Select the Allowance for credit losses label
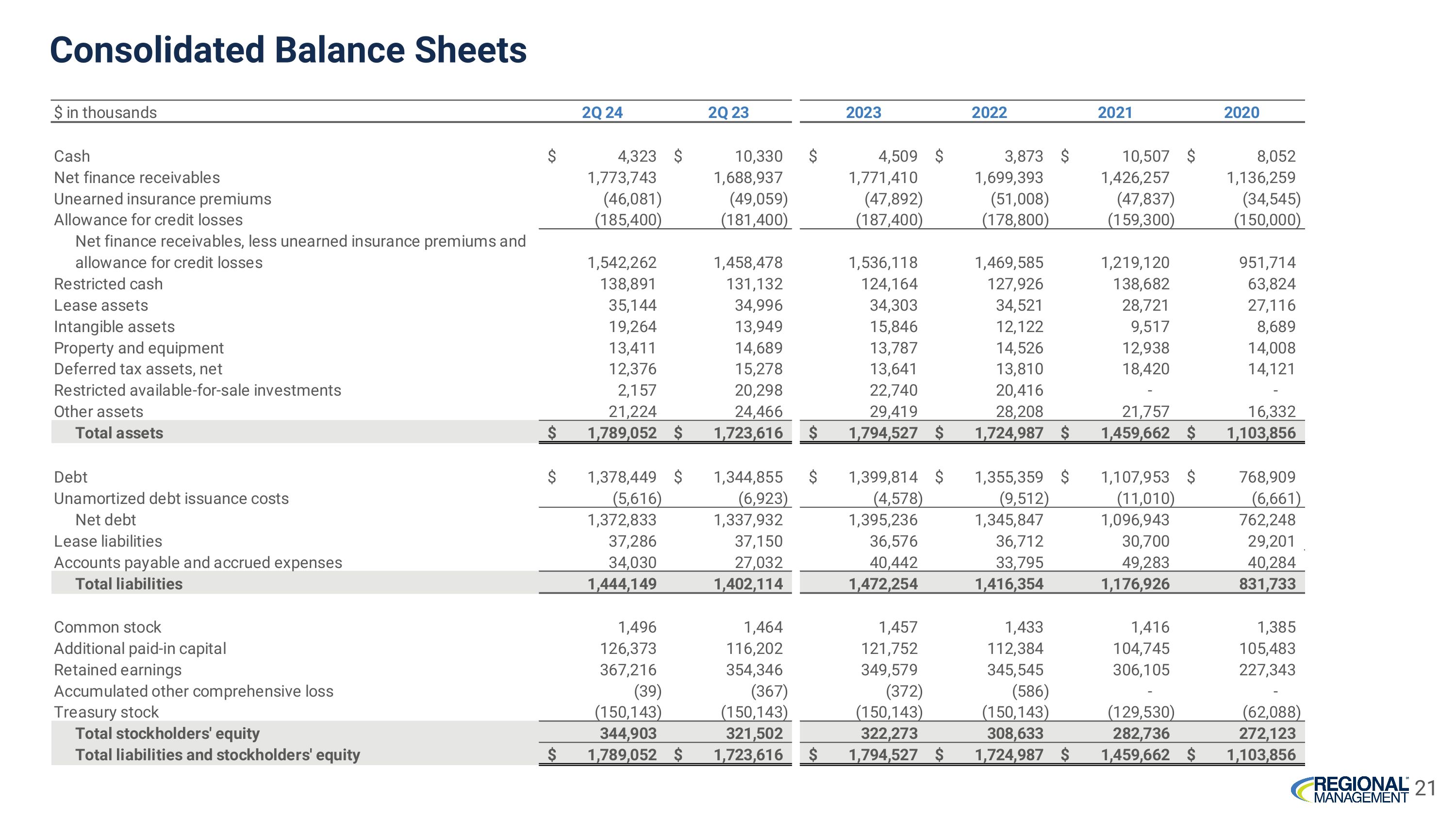 pyautogui.click(x=148, y=220)
